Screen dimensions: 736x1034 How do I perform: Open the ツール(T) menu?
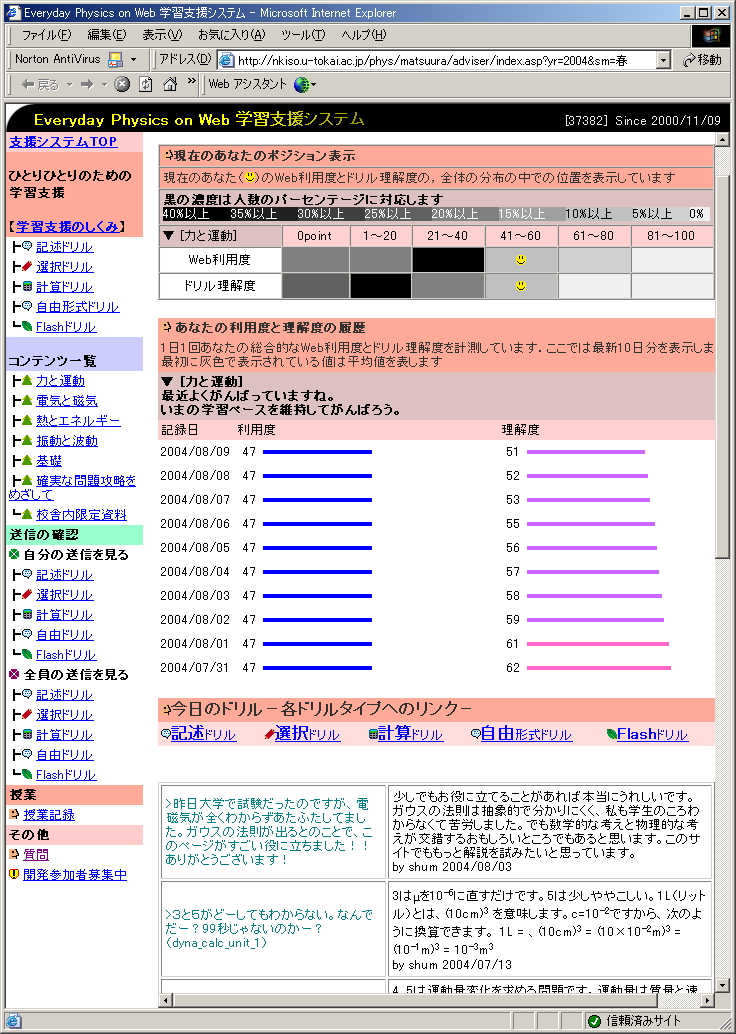point(303,35)
